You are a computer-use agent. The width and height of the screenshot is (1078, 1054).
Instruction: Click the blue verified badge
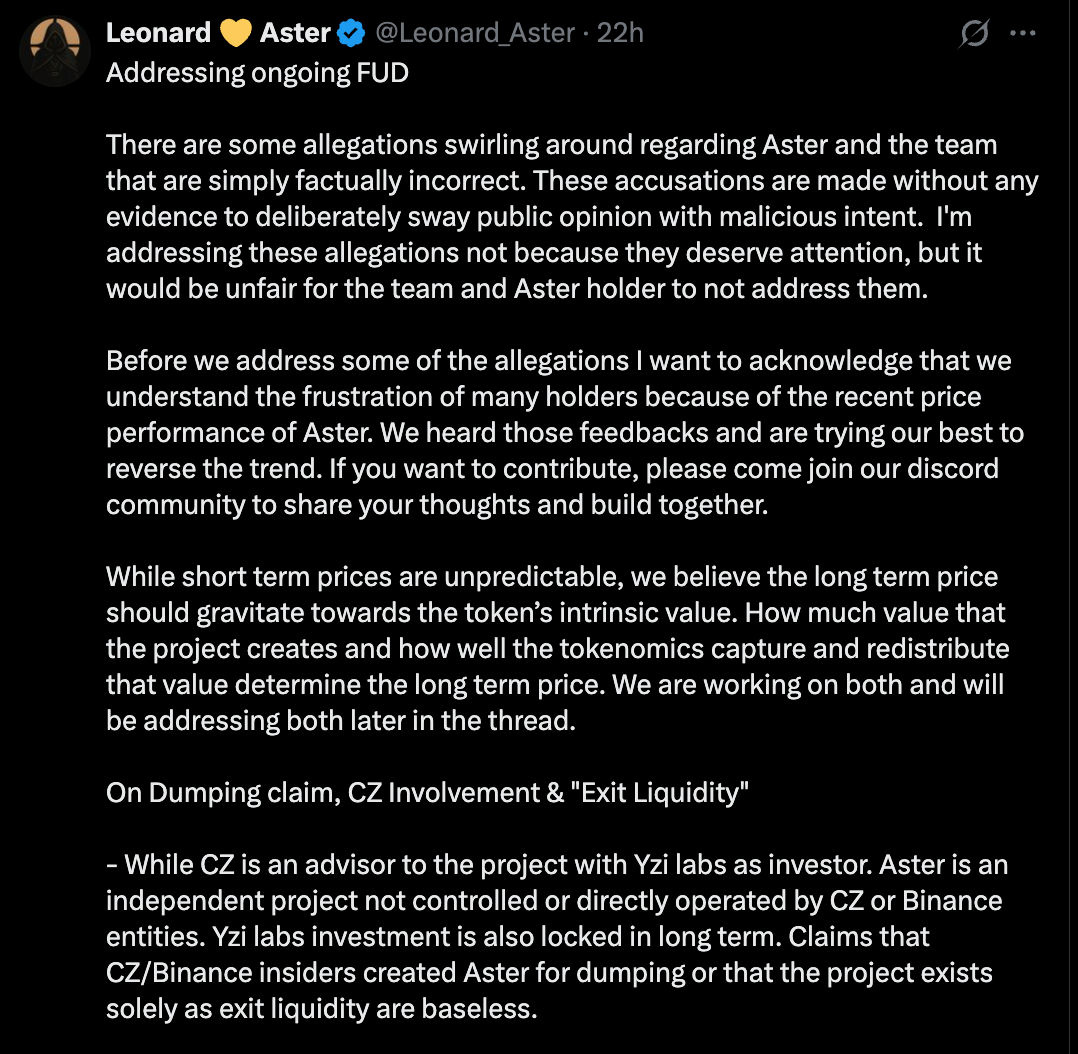click(350, 34)
